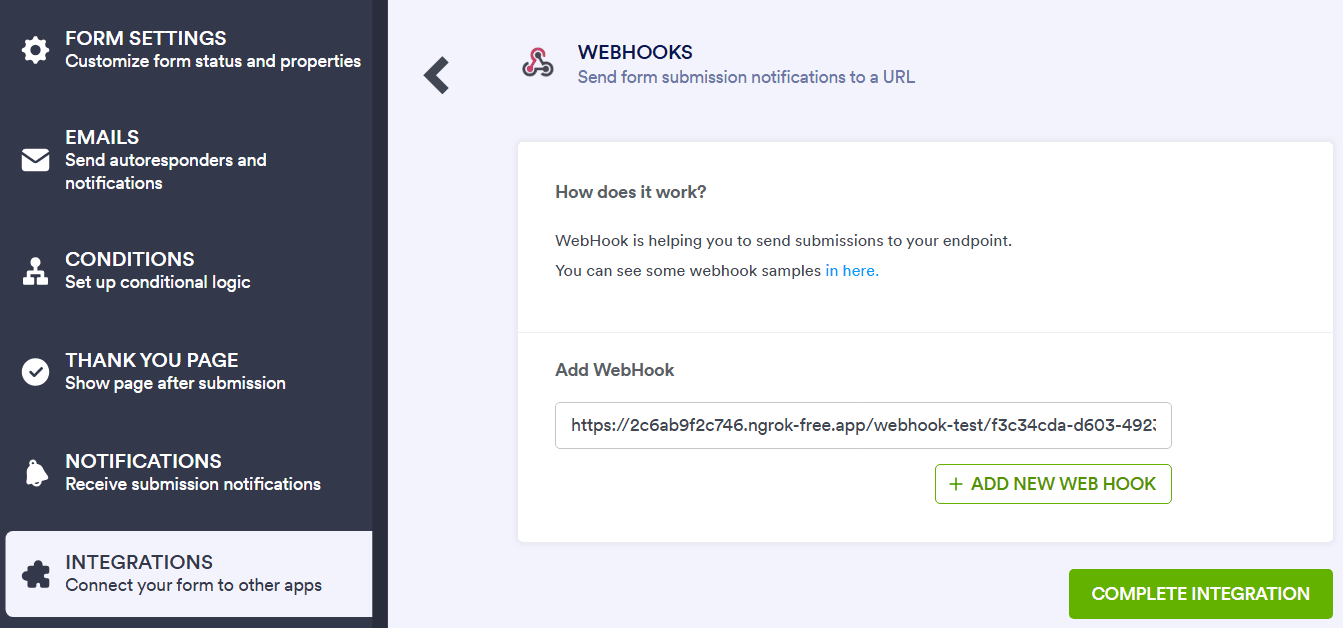Screen dimensions: 1343x628
Task: Switch to the Conditions section title
Action: click(130, 259)
